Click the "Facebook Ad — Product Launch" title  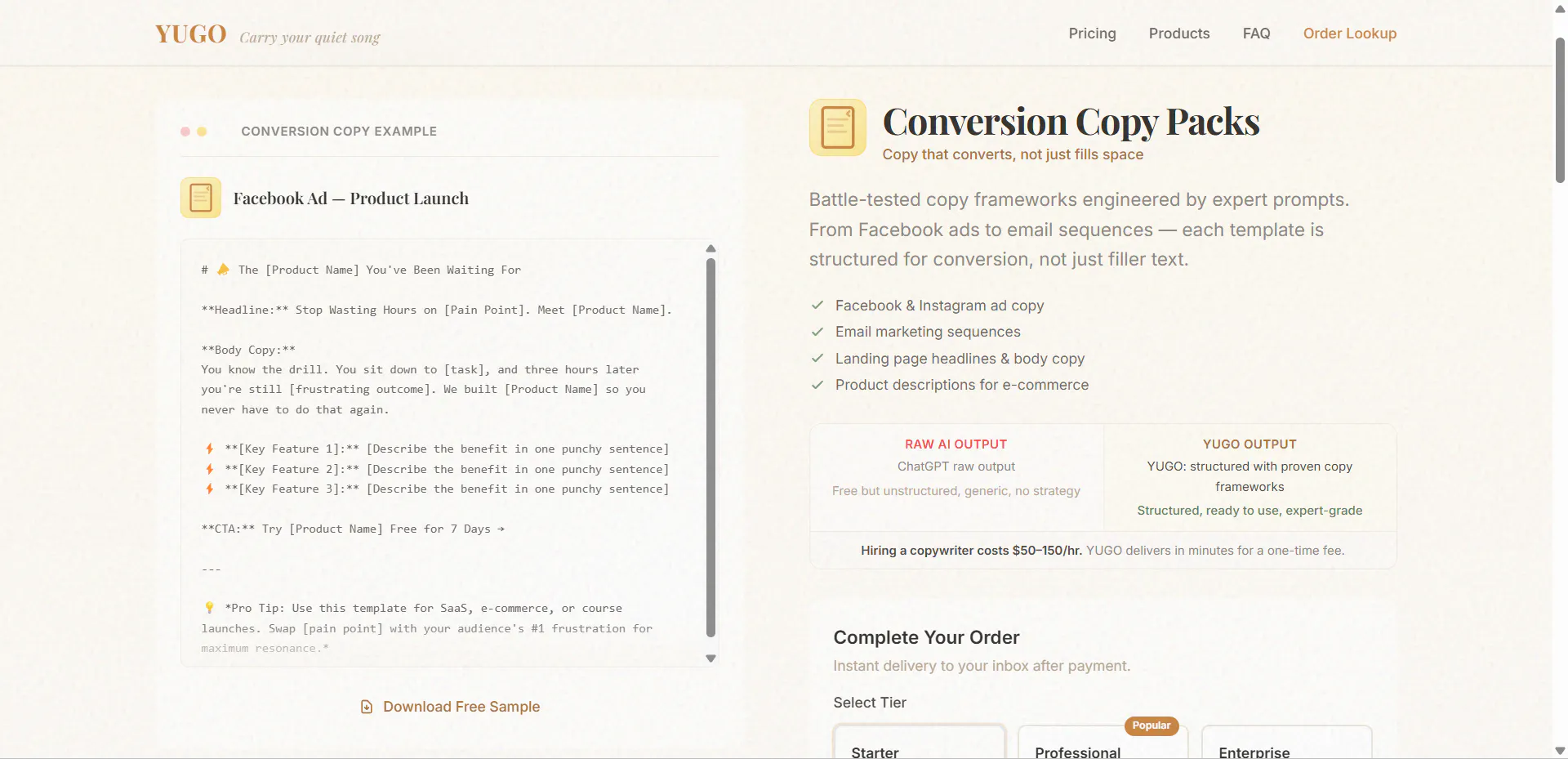point(351,199)
